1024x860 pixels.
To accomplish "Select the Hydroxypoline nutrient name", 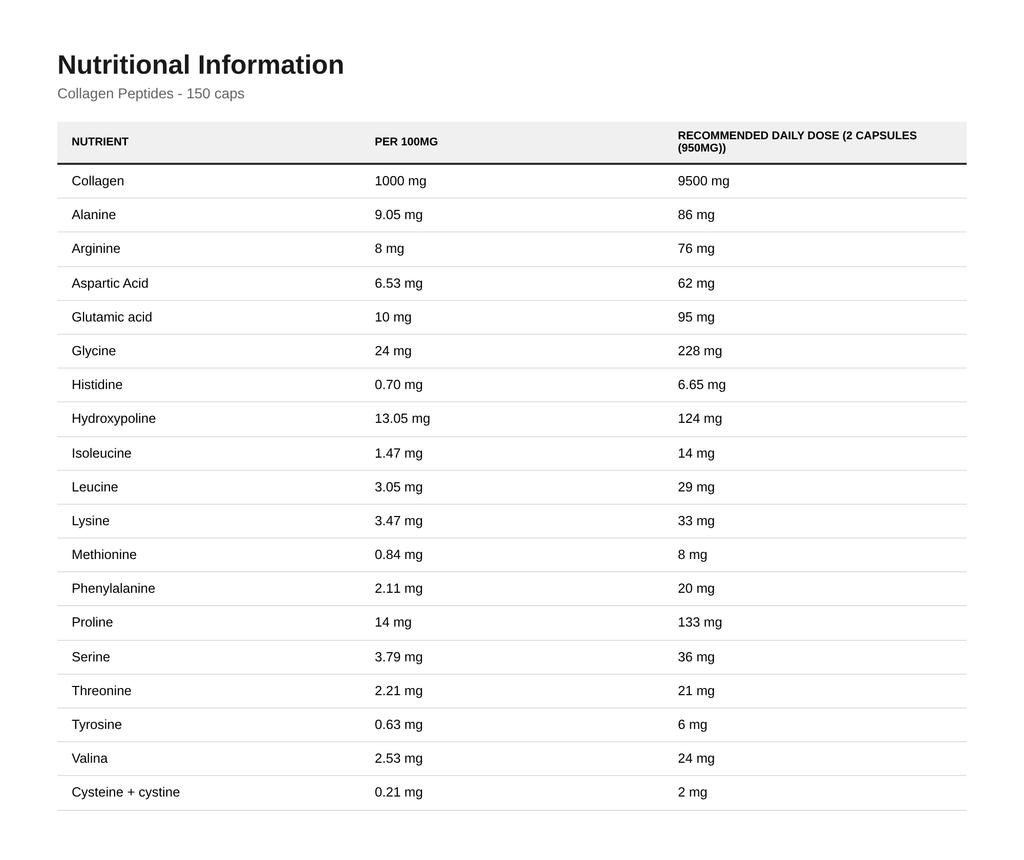I will [x=114, y=419].
